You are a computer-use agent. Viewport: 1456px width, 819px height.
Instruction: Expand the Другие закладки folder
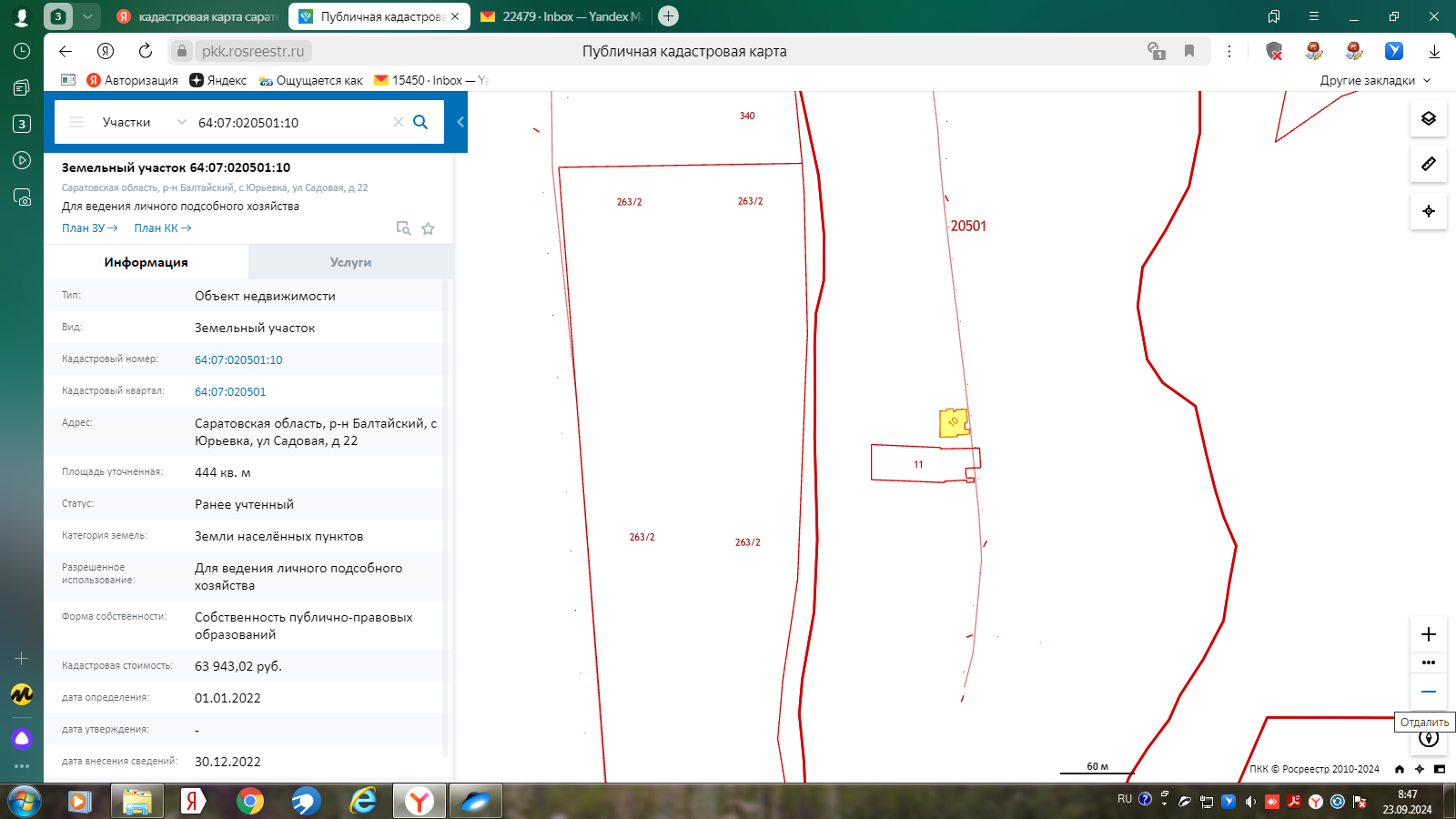coord(1375,80)
